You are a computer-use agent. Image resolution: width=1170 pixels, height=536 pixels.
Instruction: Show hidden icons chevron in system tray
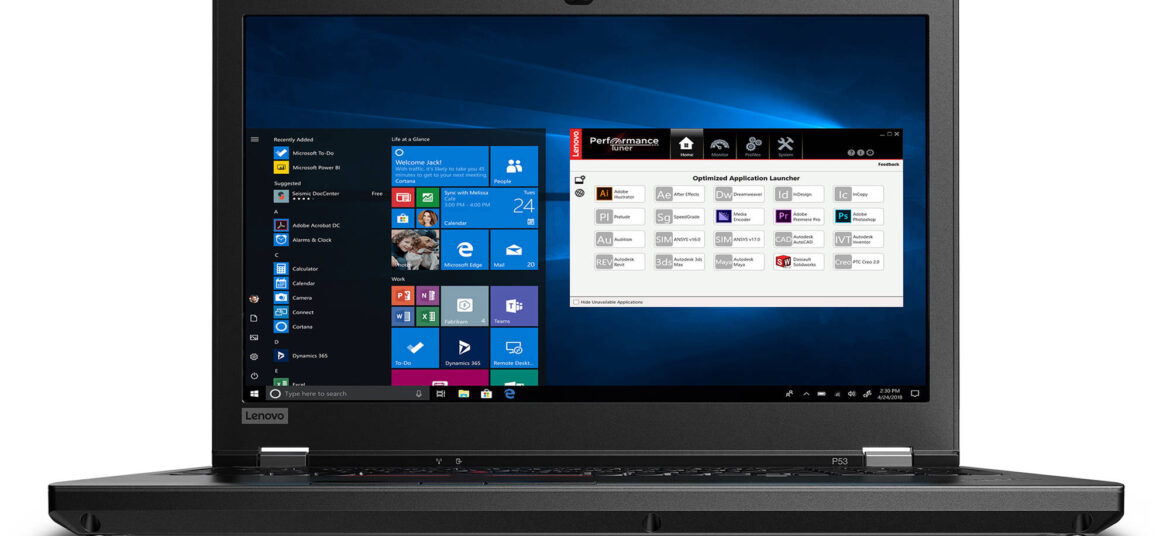click(806, 393)
